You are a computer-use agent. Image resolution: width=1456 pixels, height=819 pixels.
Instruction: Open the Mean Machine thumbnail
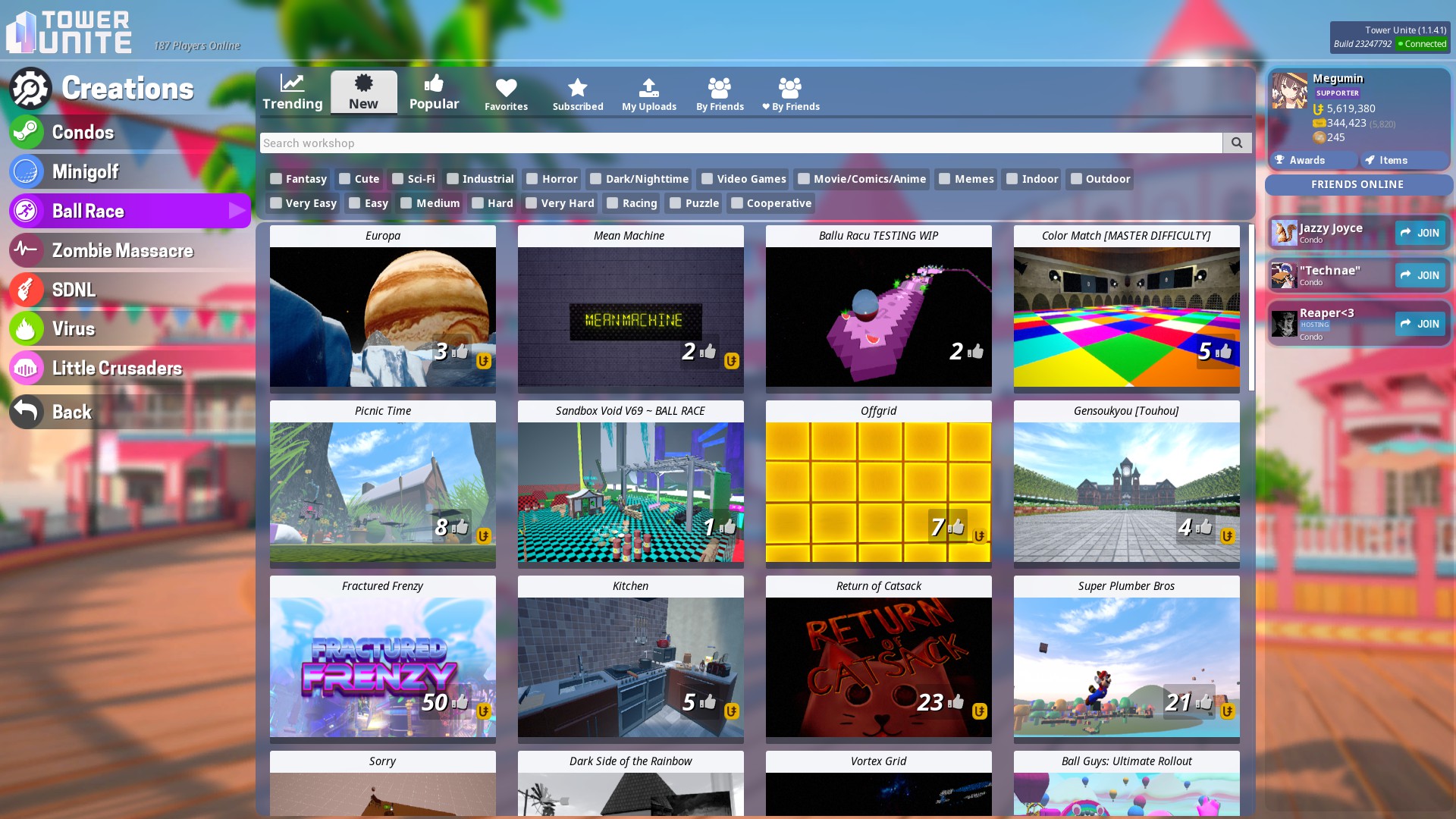631,317
